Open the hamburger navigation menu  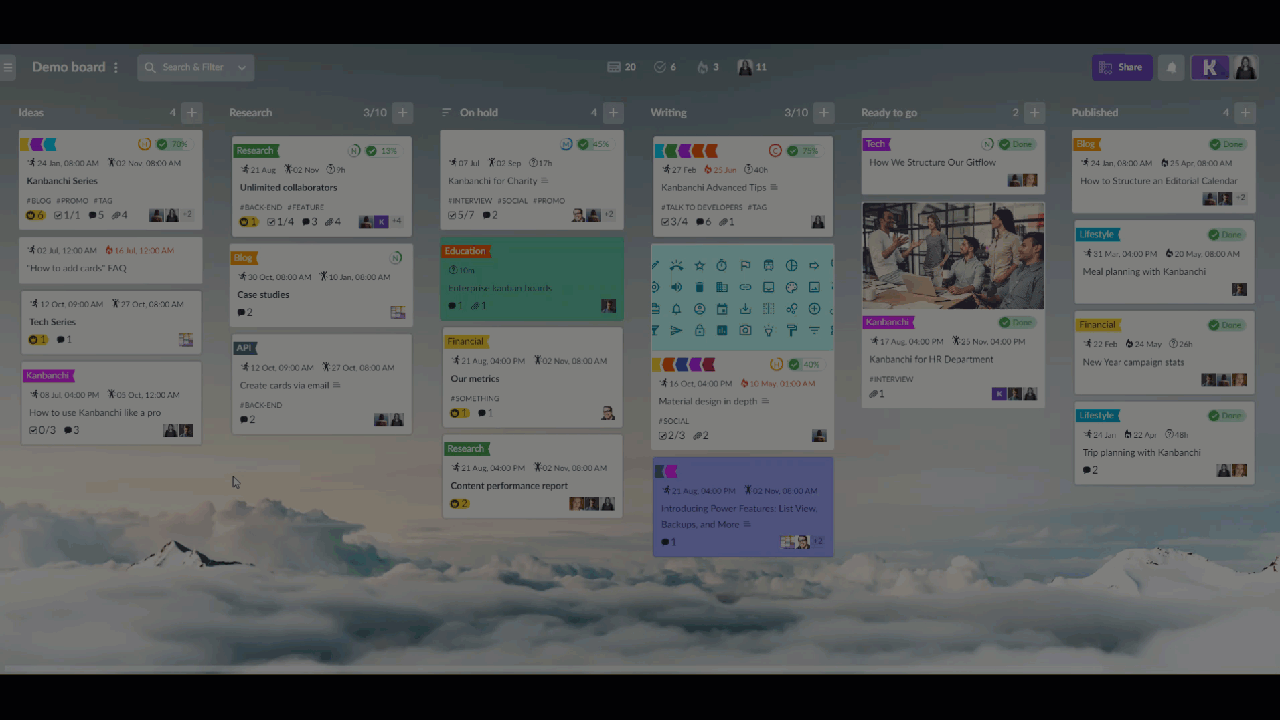click(x=8, y=68)
